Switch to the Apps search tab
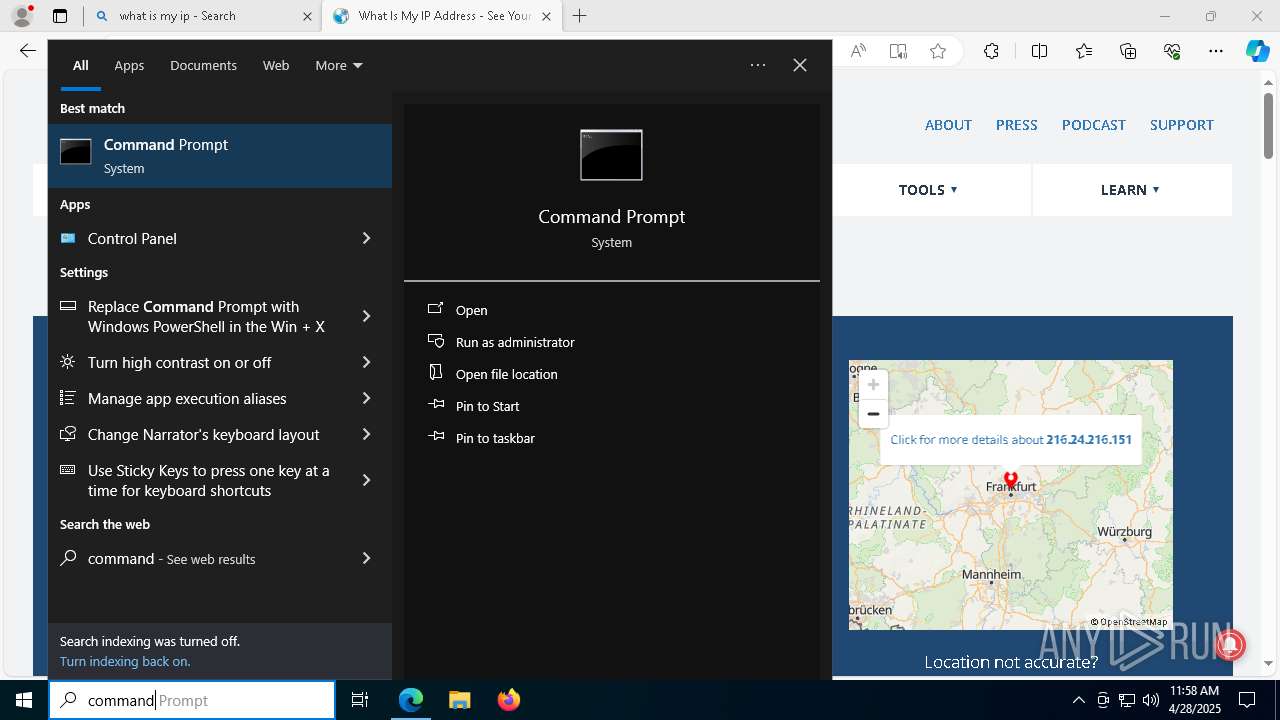1280x720 pixels. point(129,65)
